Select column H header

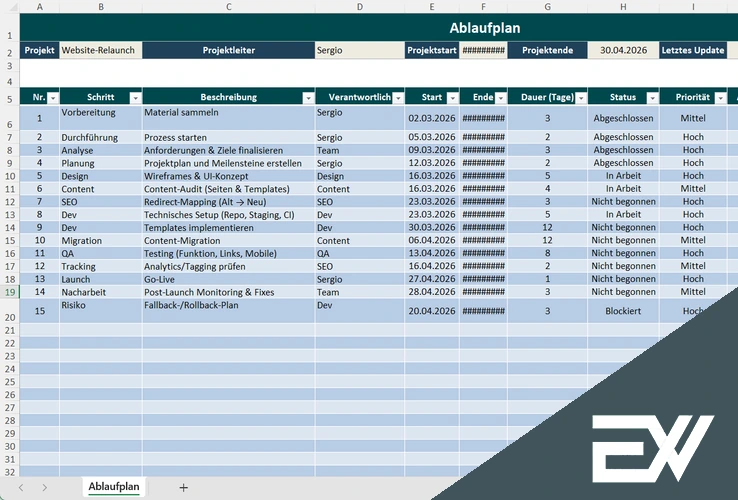tap(623, 7)
